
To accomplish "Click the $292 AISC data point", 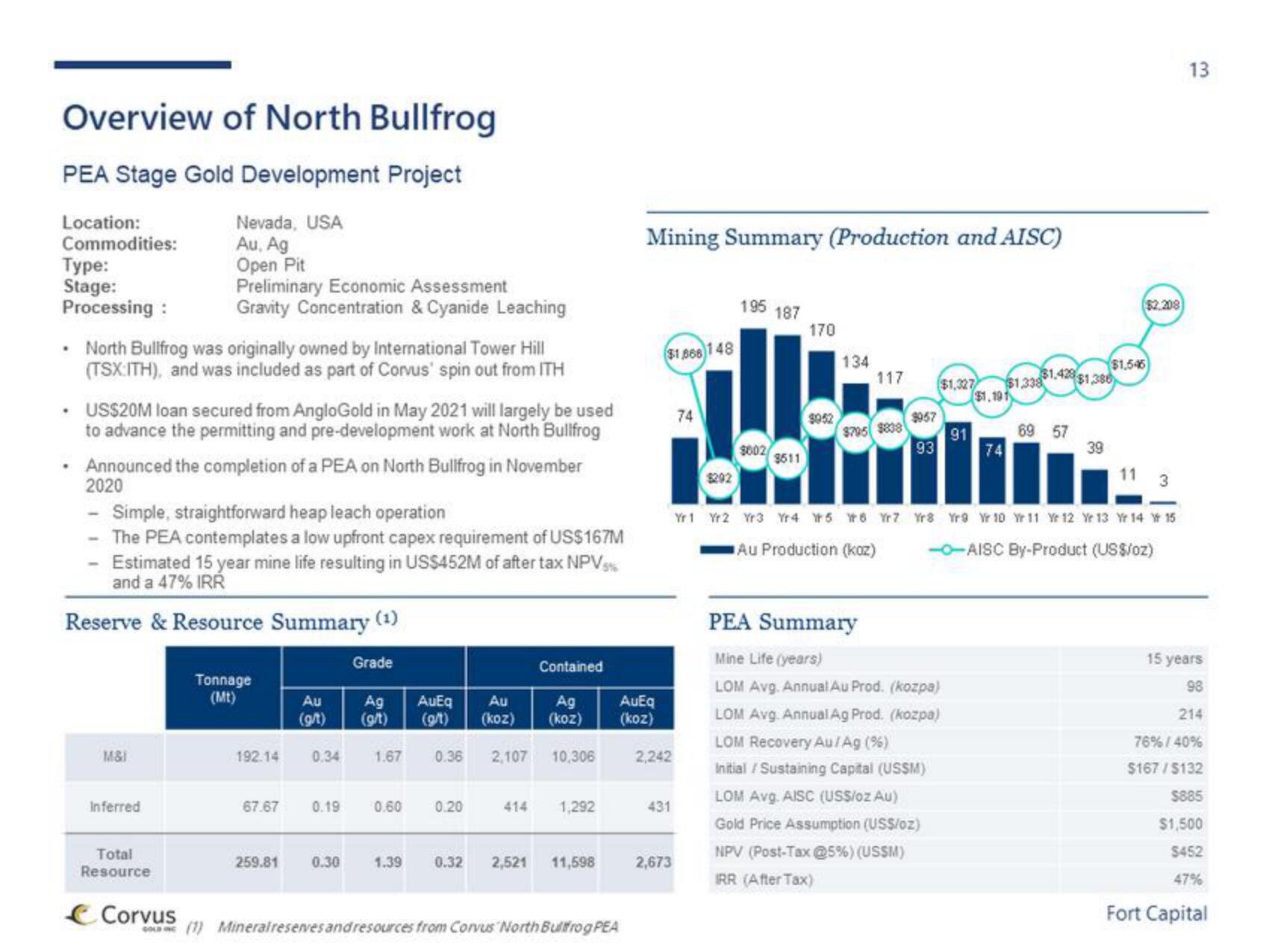I will pyautogui.click(x=720, y=478).
